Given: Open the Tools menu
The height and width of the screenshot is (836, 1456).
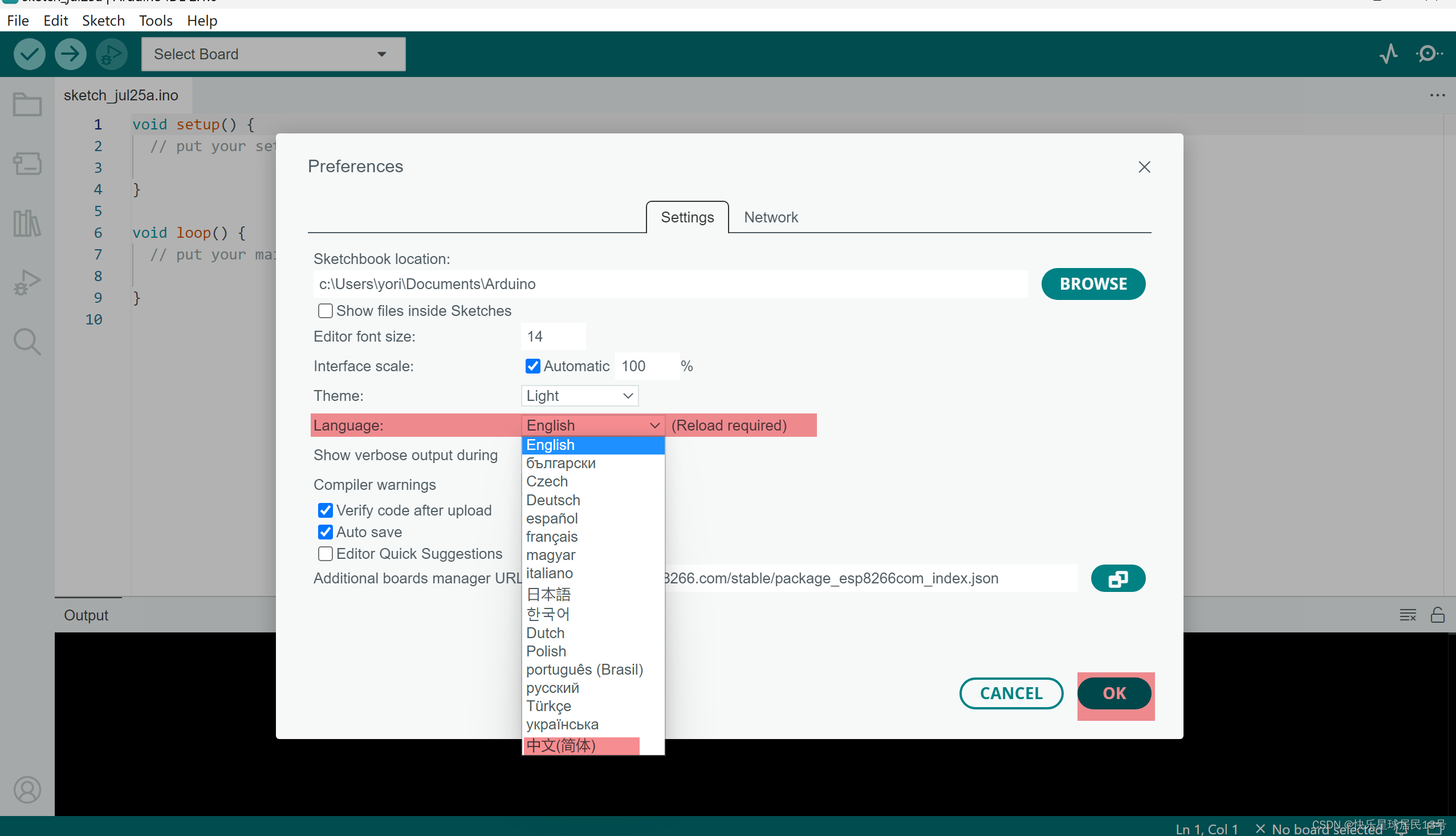Looking at the screenshot, I should pyautogui.click(x=155, y=21).
